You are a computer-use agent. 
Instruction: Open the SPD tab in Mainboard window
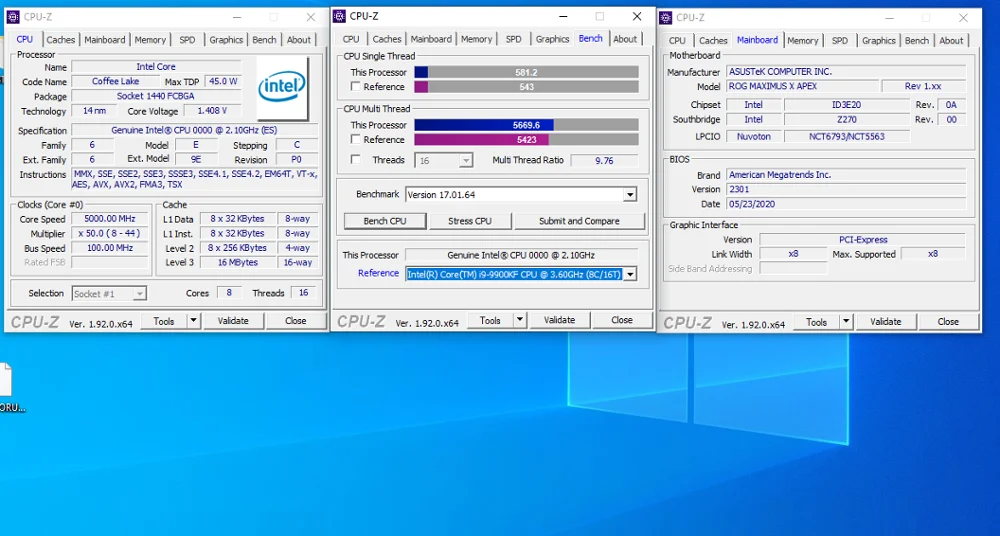[x=839, y=41]
